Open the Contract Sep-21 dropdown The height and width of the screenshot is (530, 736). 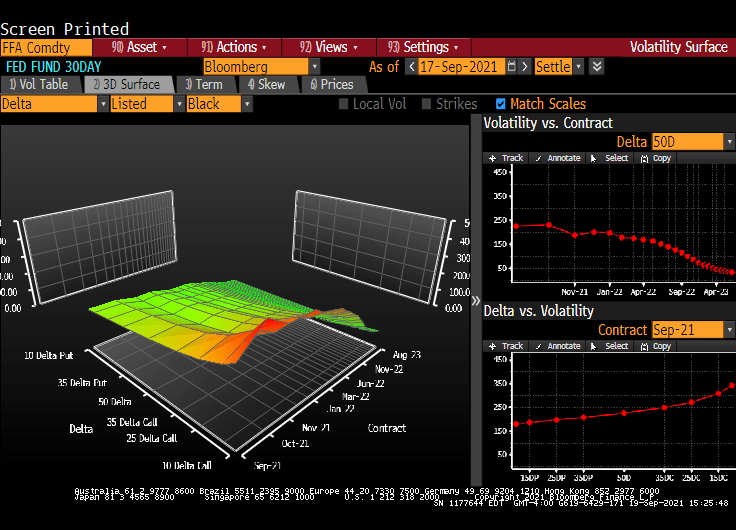tap(692, 330)
